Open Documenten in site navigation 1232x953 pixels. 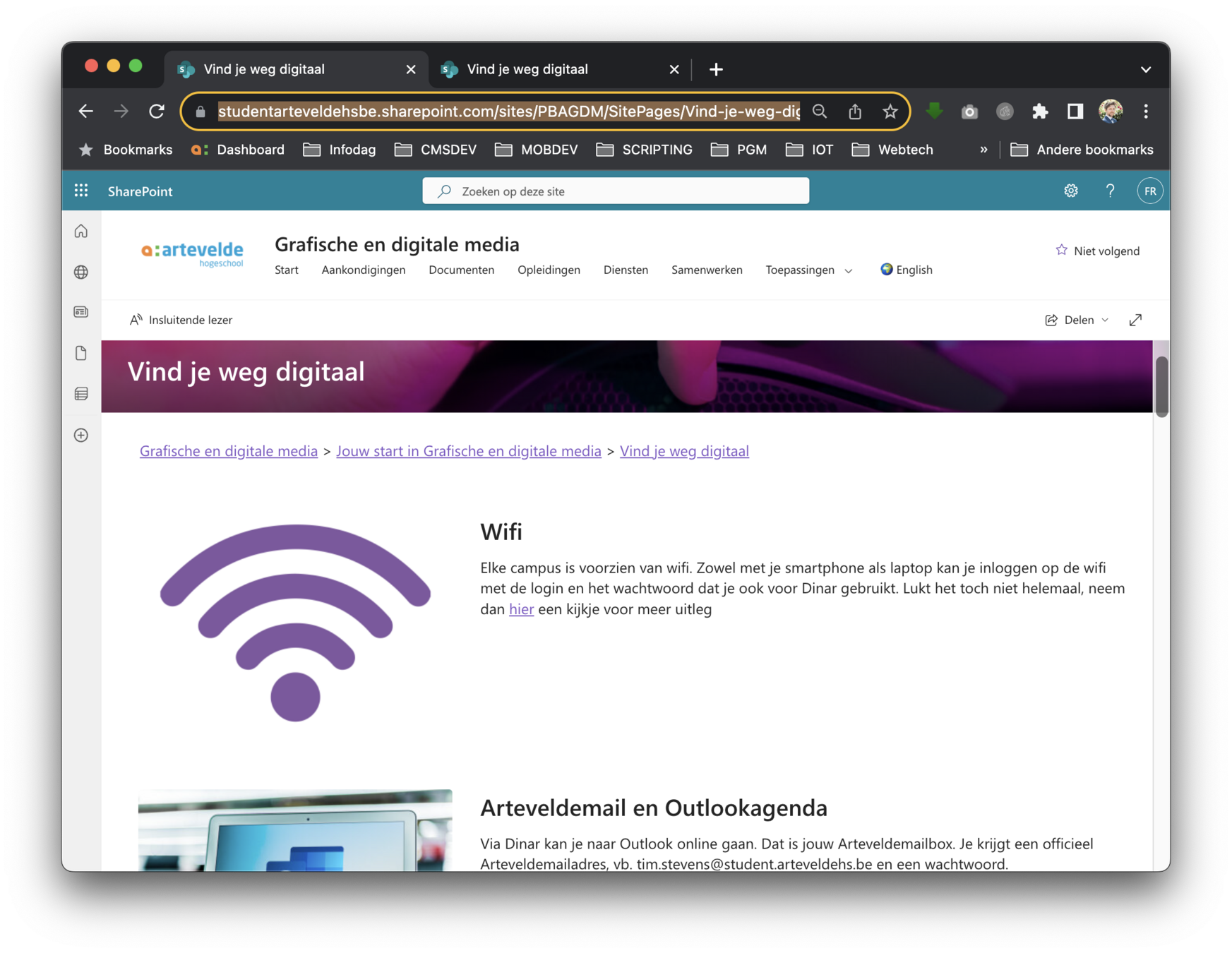pos(461,270)
